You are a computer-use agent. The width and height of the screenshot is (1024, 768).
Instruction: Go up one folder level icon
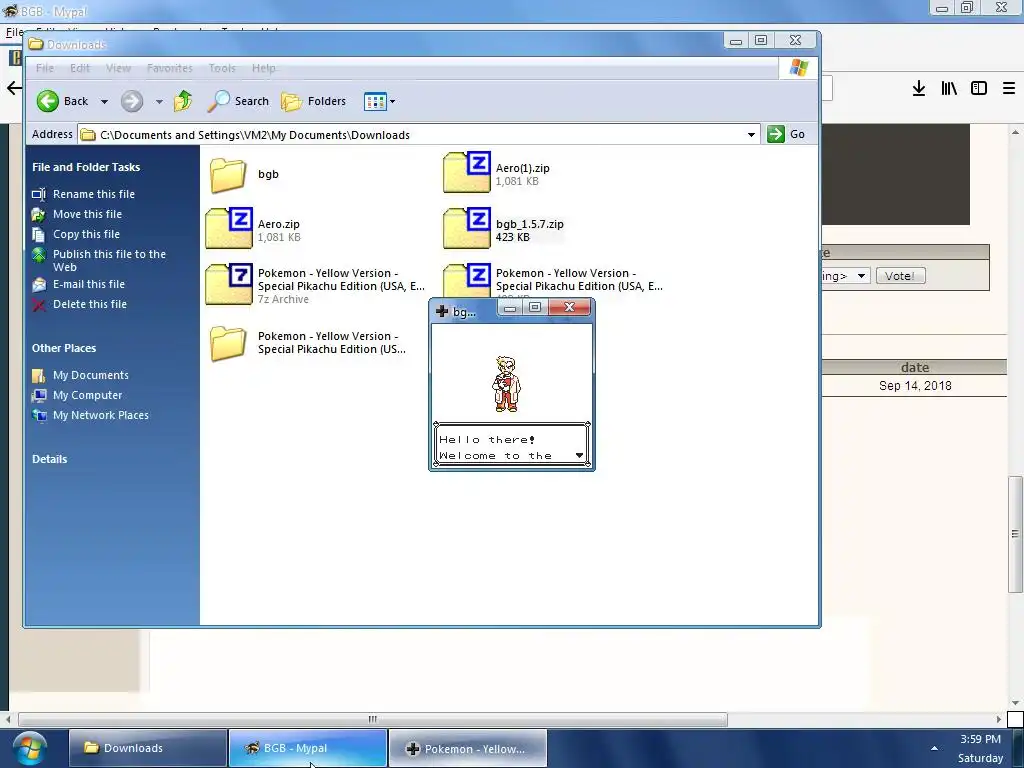pos(183,101)
